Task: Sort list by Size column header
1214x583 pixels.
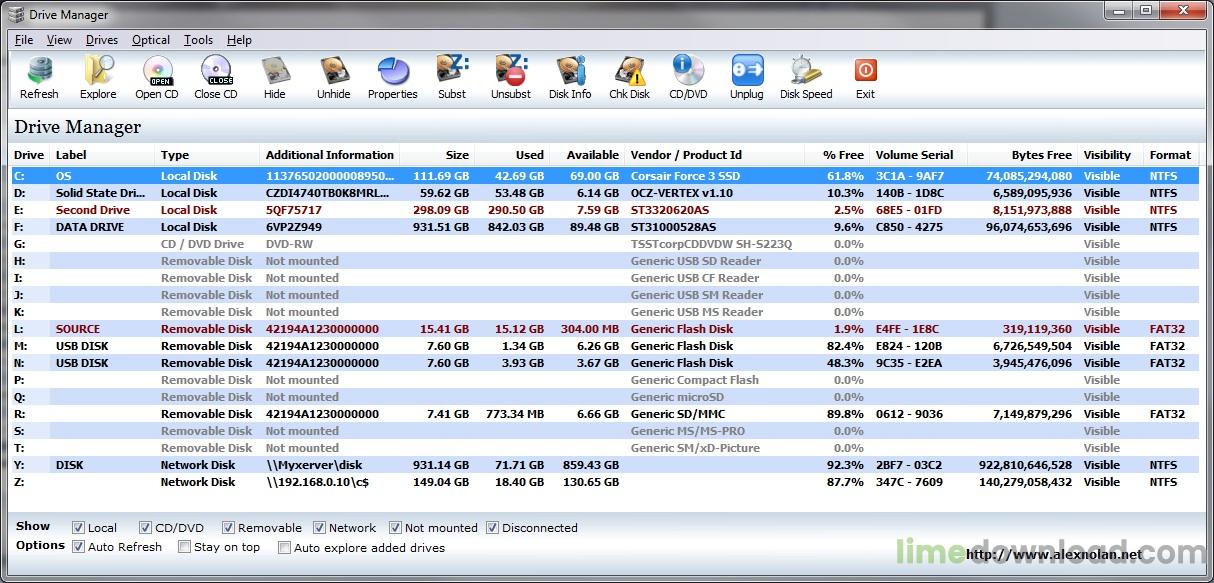Action: (x=457, y=155)
